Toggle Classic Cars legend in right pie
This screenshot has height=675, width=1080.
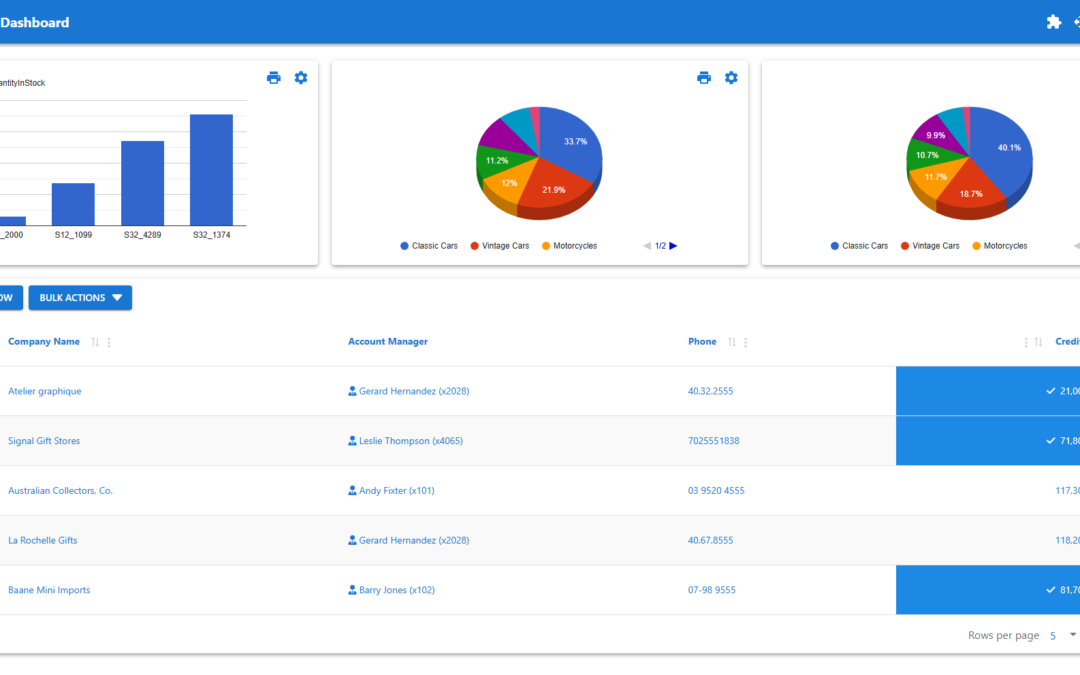tap(860, 246)
